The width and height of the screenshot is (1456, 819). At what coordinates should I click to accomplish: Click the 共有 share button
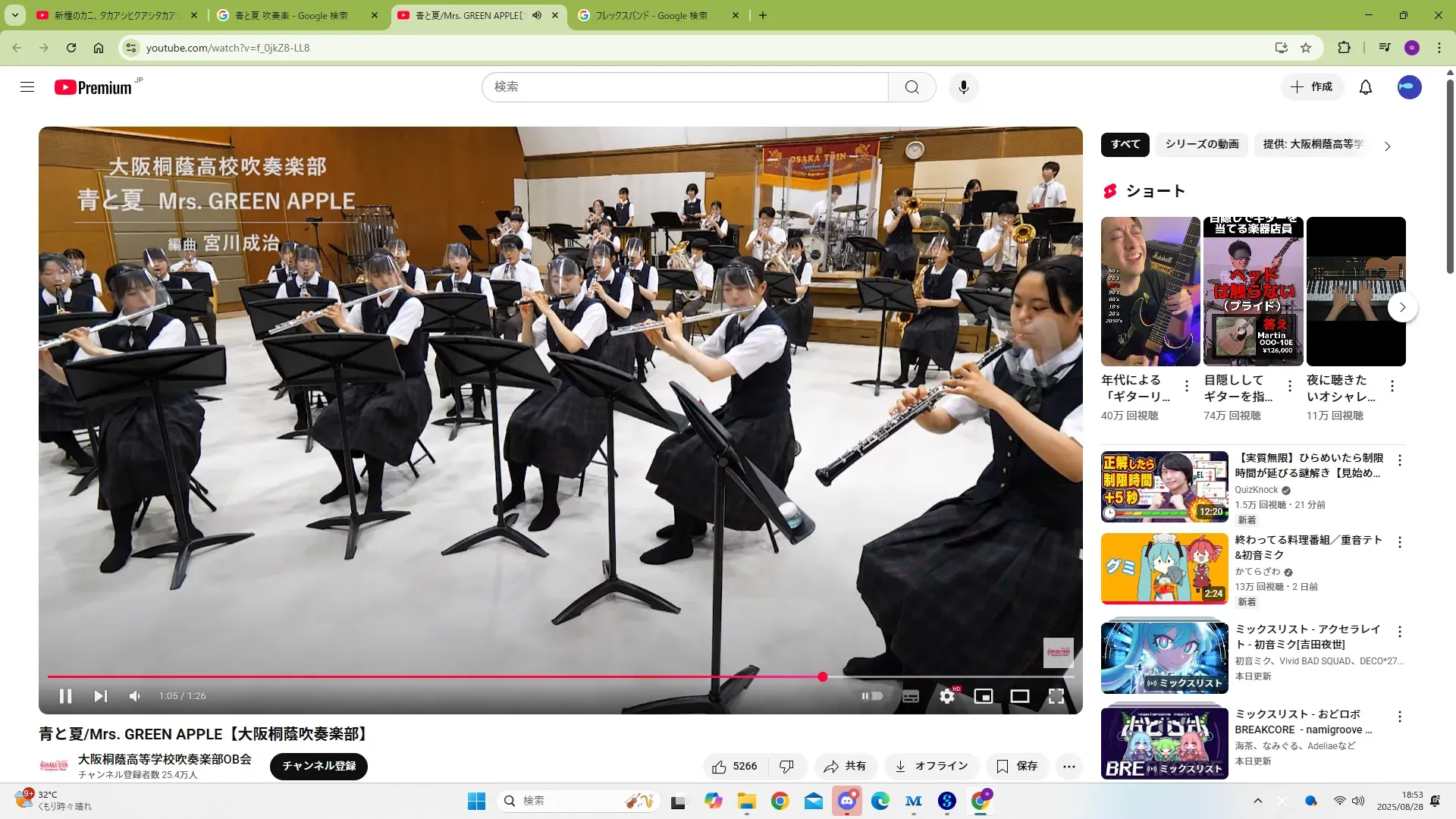[846, 767]
